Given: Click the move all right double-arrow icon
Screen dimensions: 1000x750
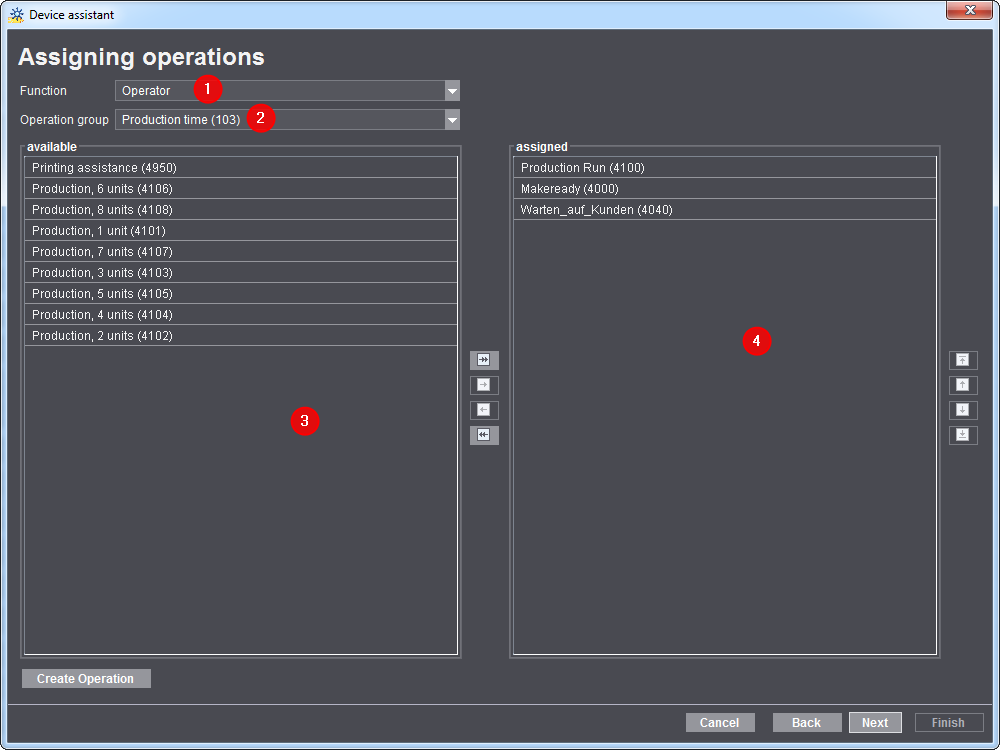Looking at the screenshot, I should 484,360.
